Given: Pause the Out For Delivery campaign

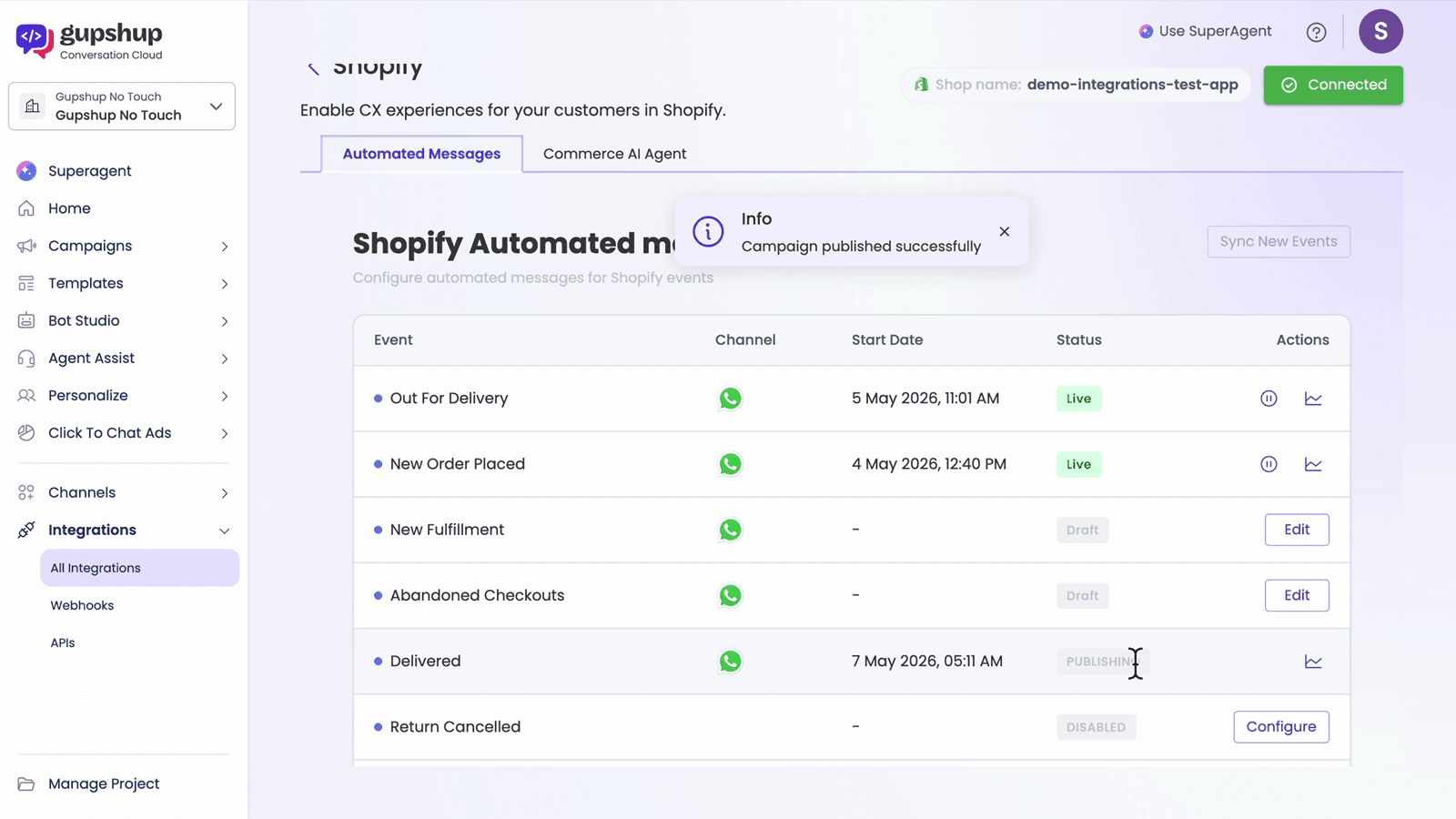Looking at the screenshot, I should 1269,399.
